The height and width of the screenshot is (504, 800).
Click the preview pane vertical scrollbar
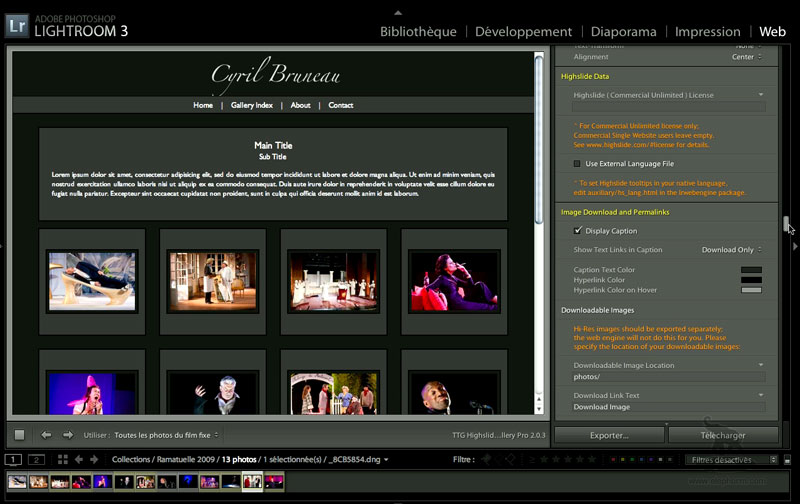(539, 139)
